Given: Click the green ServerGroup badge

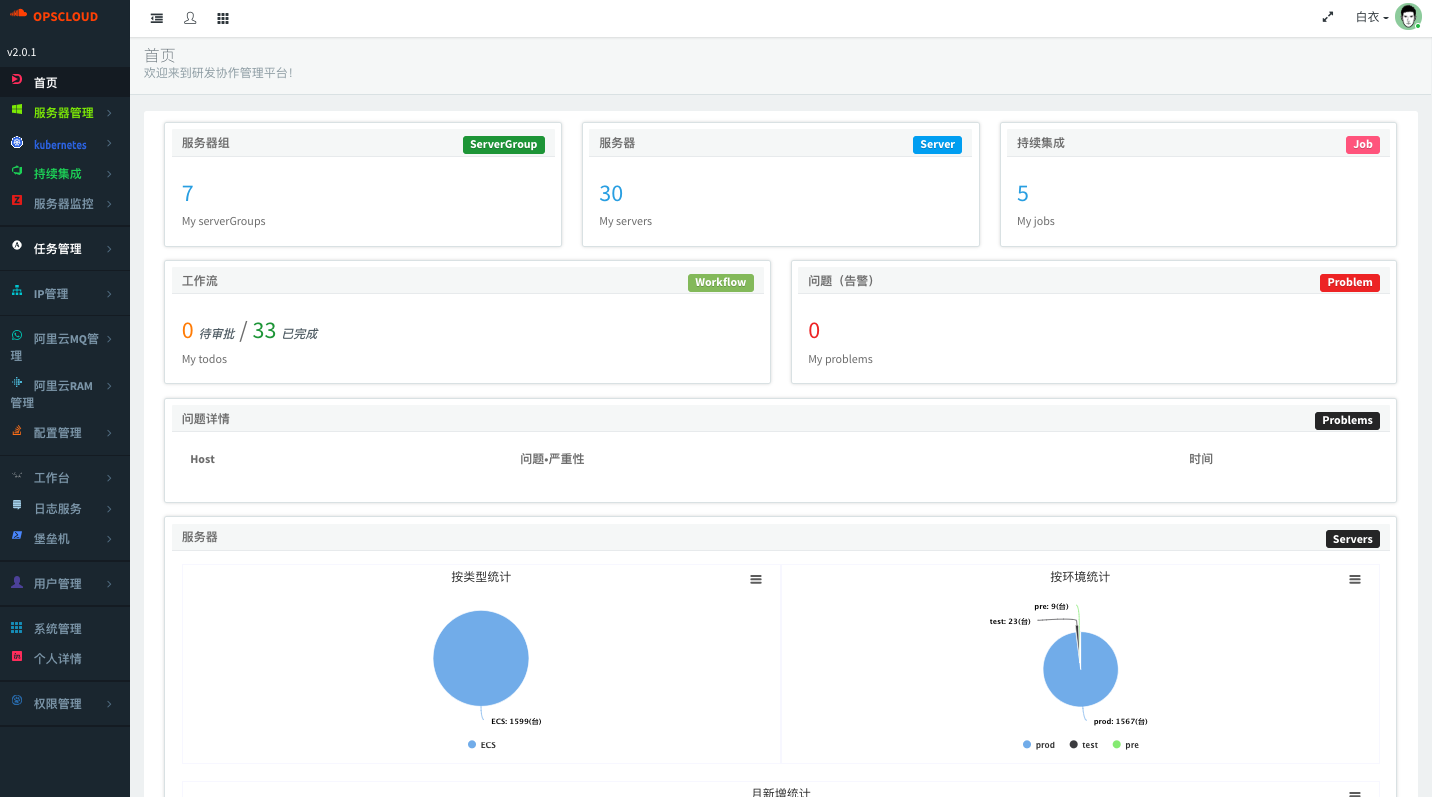Looking at the screenshot, I should click(504, 144).
